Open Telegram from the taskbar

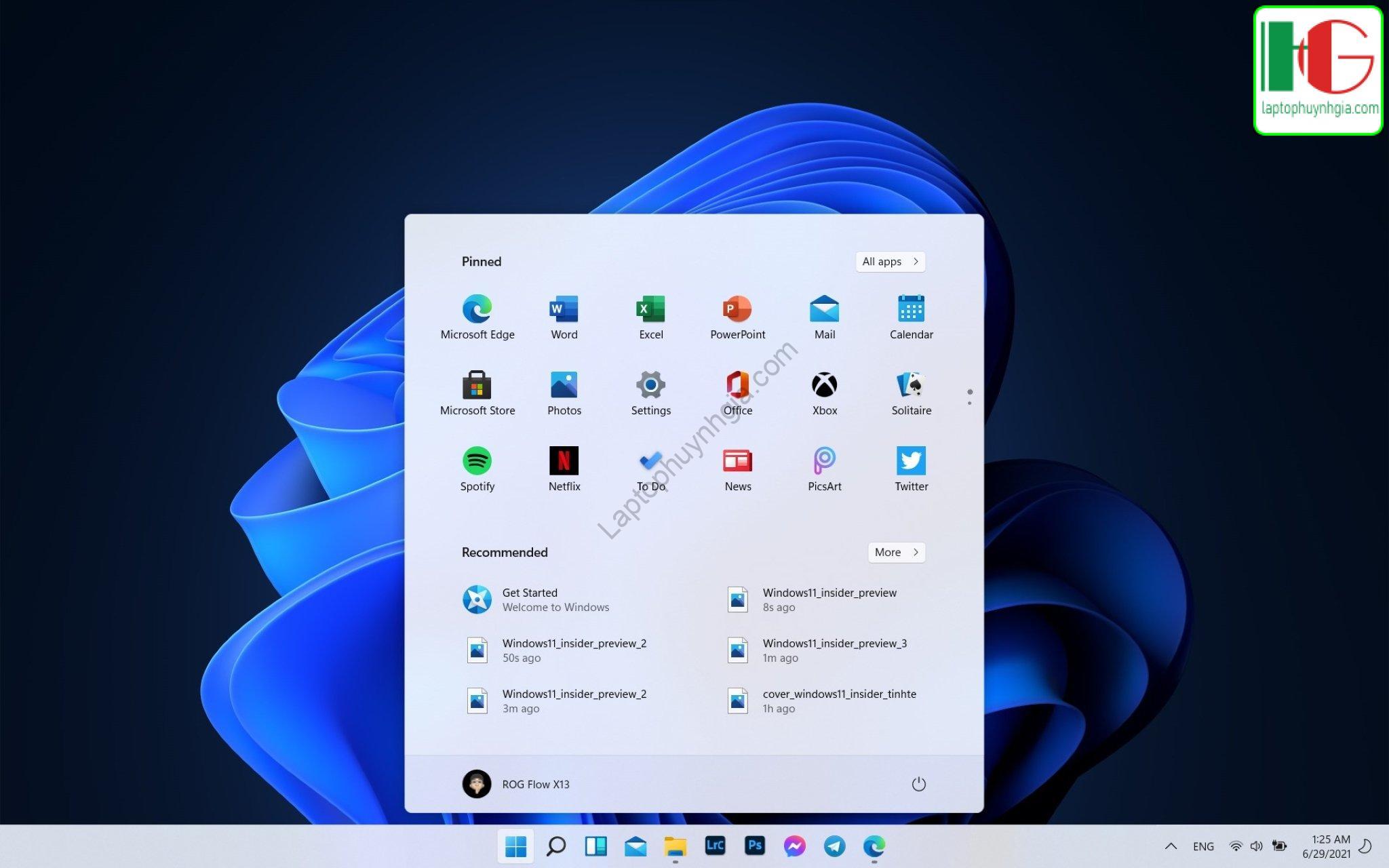(834, 846)
